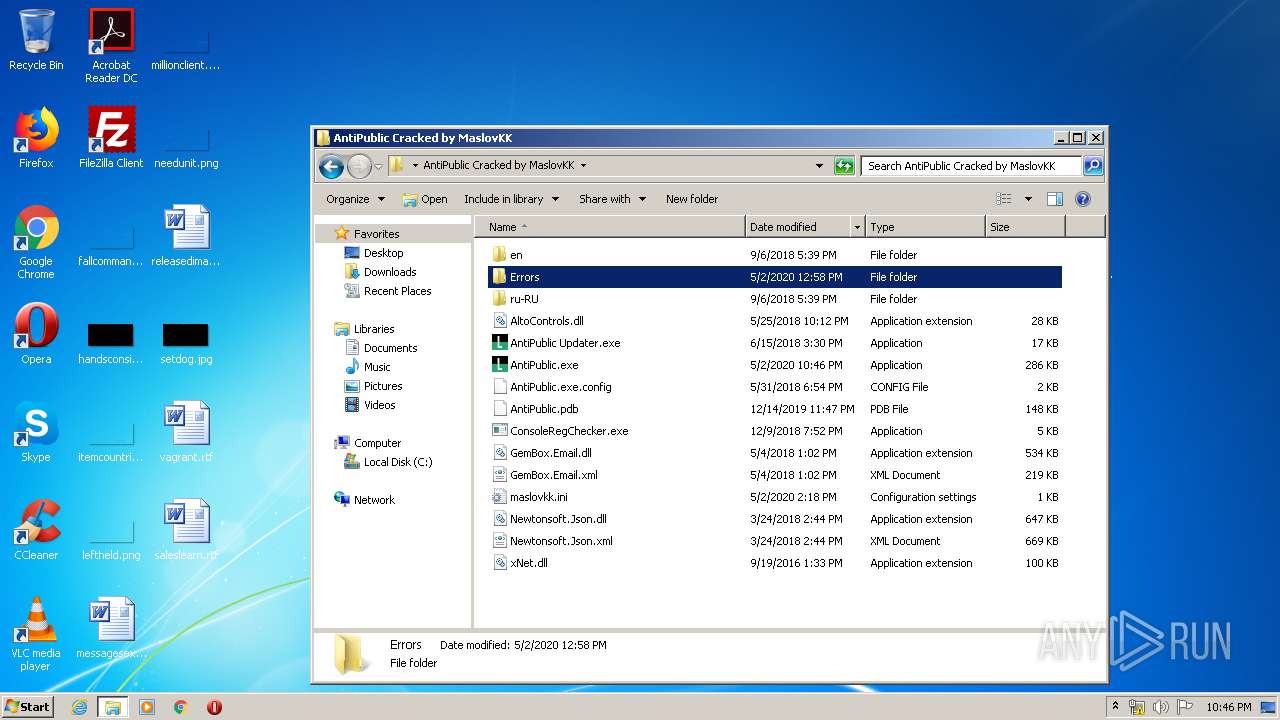Select needunit.png file on desktop
This screenshot has width=1280, height=720.
click(x=186, y=147)
